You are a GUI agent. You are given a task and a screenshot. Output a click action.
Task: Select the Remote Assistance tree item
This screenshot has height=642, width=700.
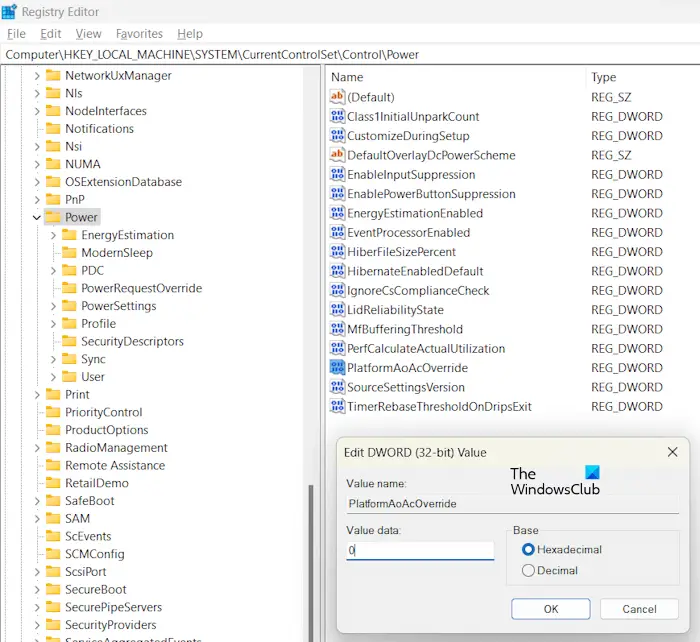pos(115,465)
